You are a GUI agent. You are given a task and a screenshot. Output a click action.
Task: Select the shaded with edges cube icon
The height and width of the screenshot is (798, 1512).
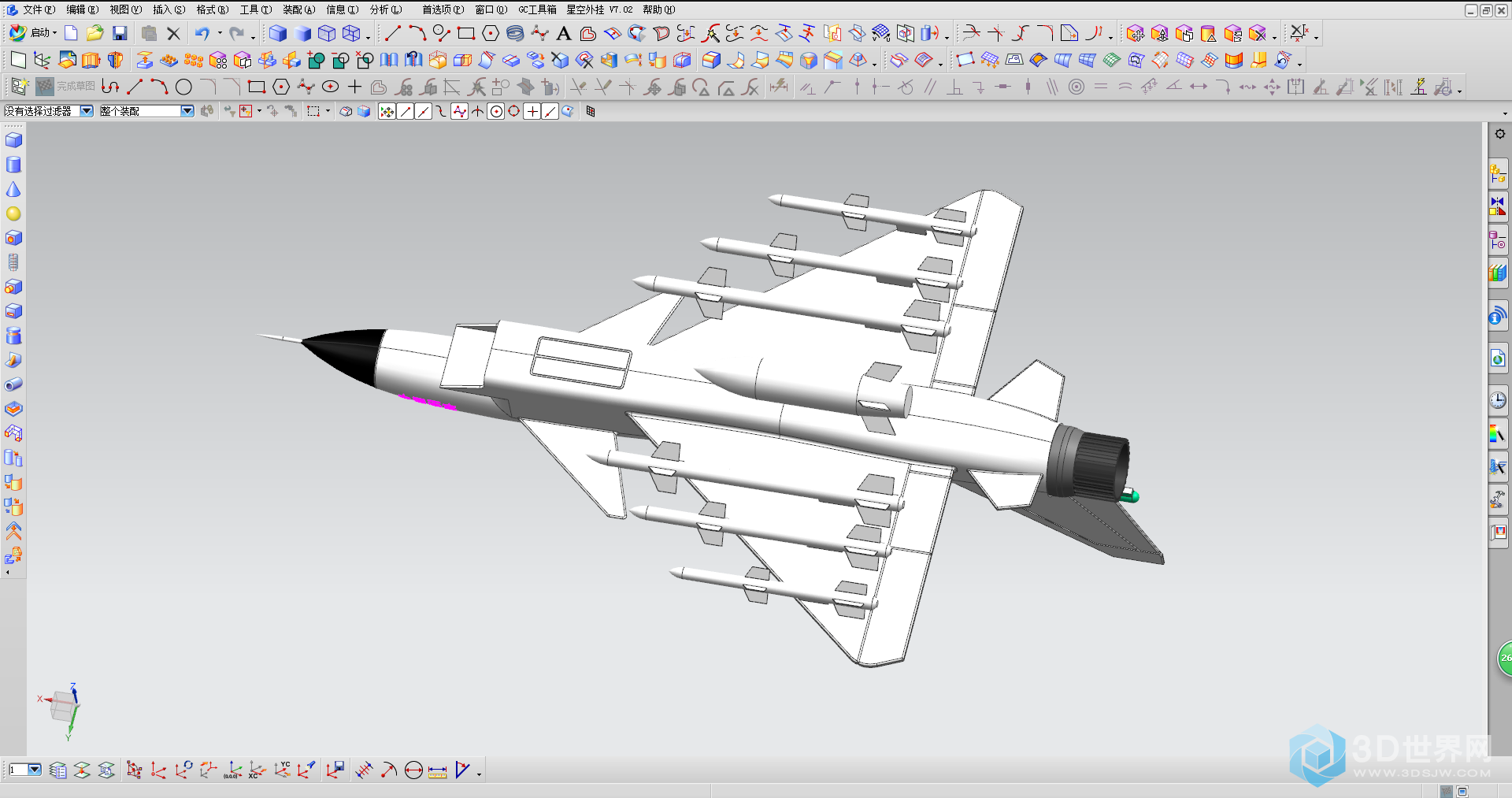pyautogui.click(x=278, y=33)
